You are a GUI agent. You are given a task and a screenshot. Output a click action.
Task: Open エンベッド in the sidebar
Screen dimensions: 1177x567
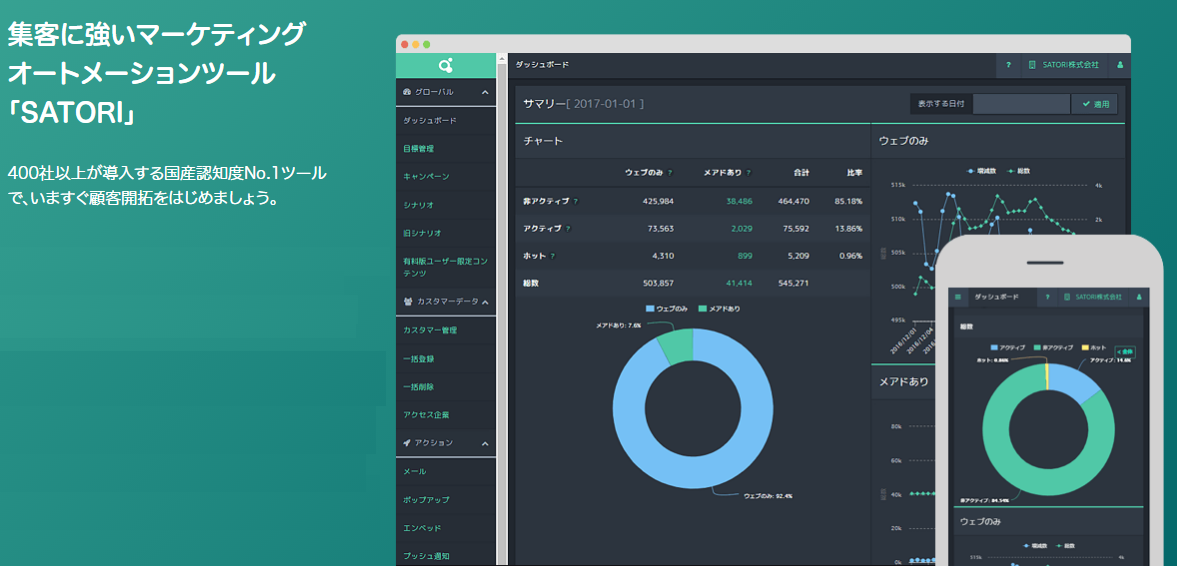[x=446, y=527]
